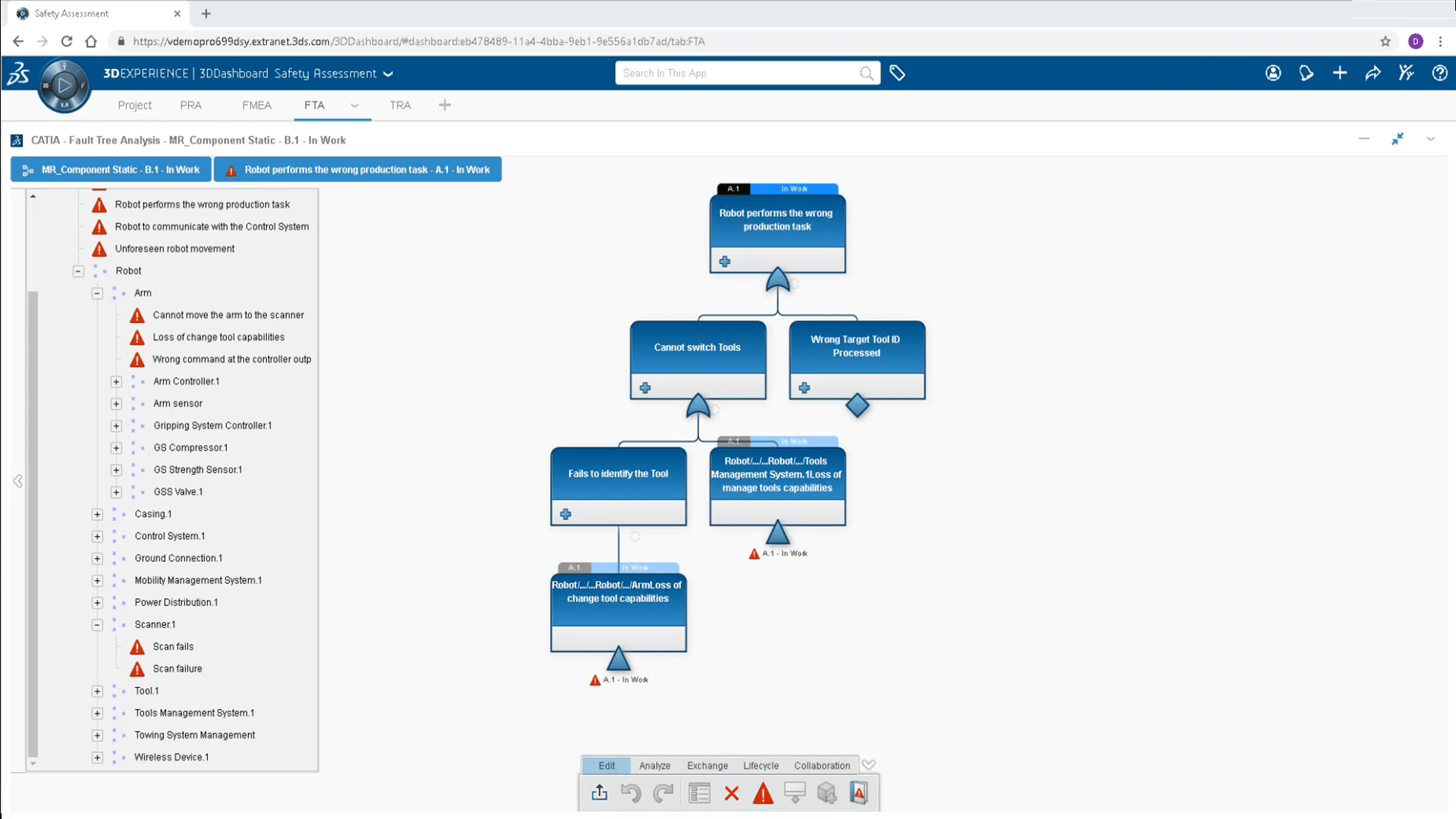This screenshot has width=1456, height=819.
Task: Click the diamond gate under 'Wrong Target Tool ID Processed'
Action: (x=857, y=406)
